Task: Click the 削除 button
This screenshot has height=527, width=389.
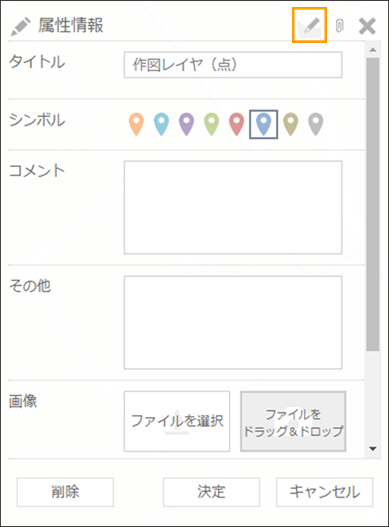Action: (65, 492)
